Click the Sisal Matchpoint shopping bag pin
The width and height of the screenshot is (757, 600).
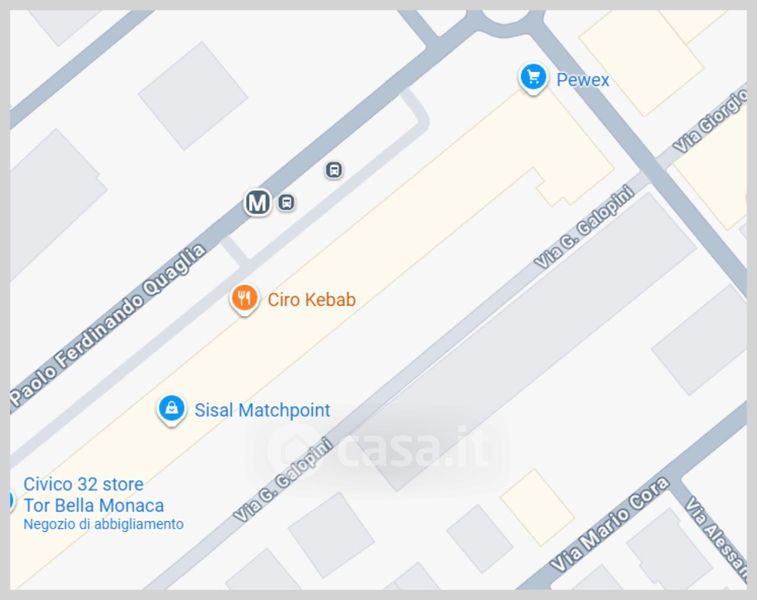click(171, 410)
